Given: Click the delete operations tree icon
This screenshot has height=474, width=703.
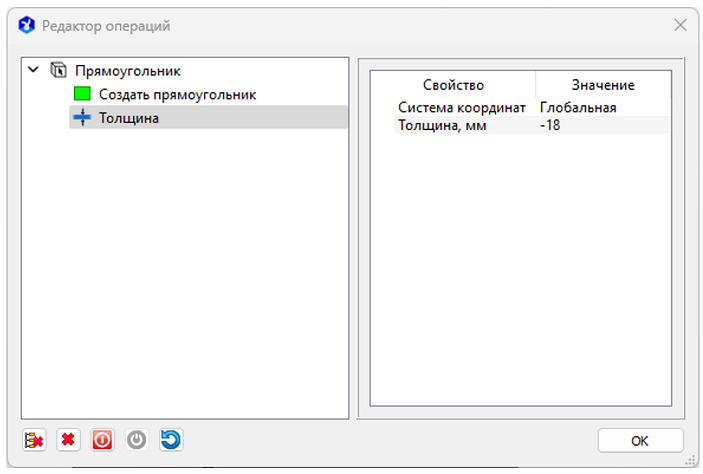Looking at the screenshot, I should pos(34,440).
